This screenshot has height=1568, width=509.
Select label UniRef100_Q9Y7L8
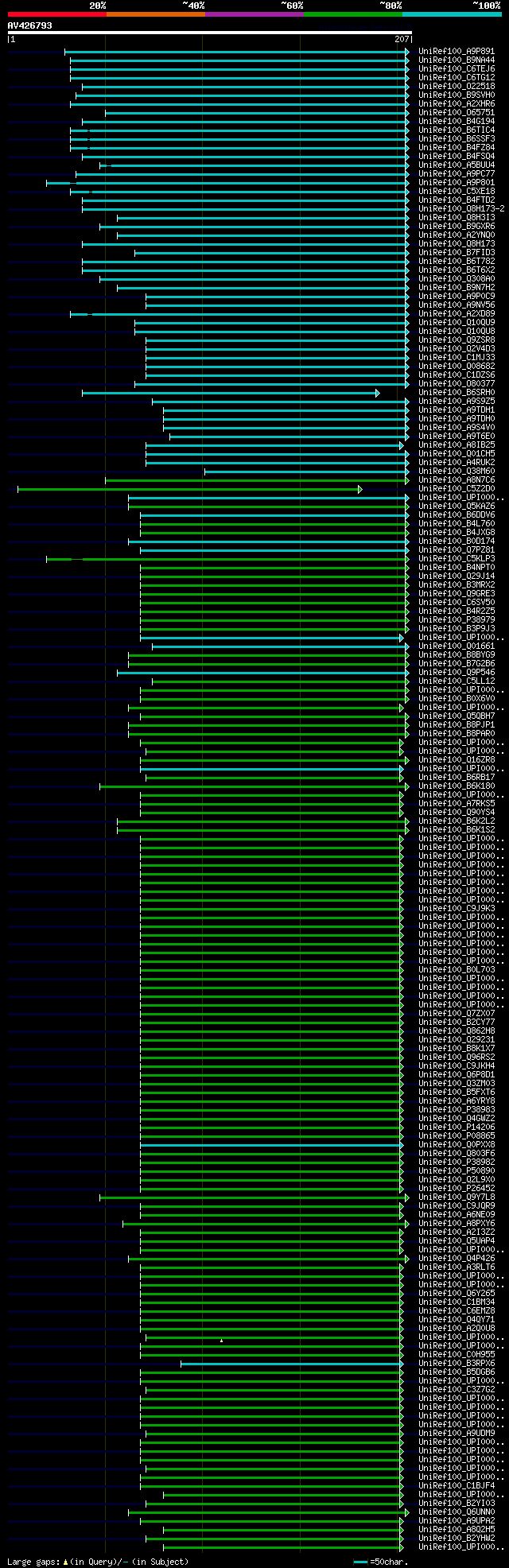[457, 1197]
